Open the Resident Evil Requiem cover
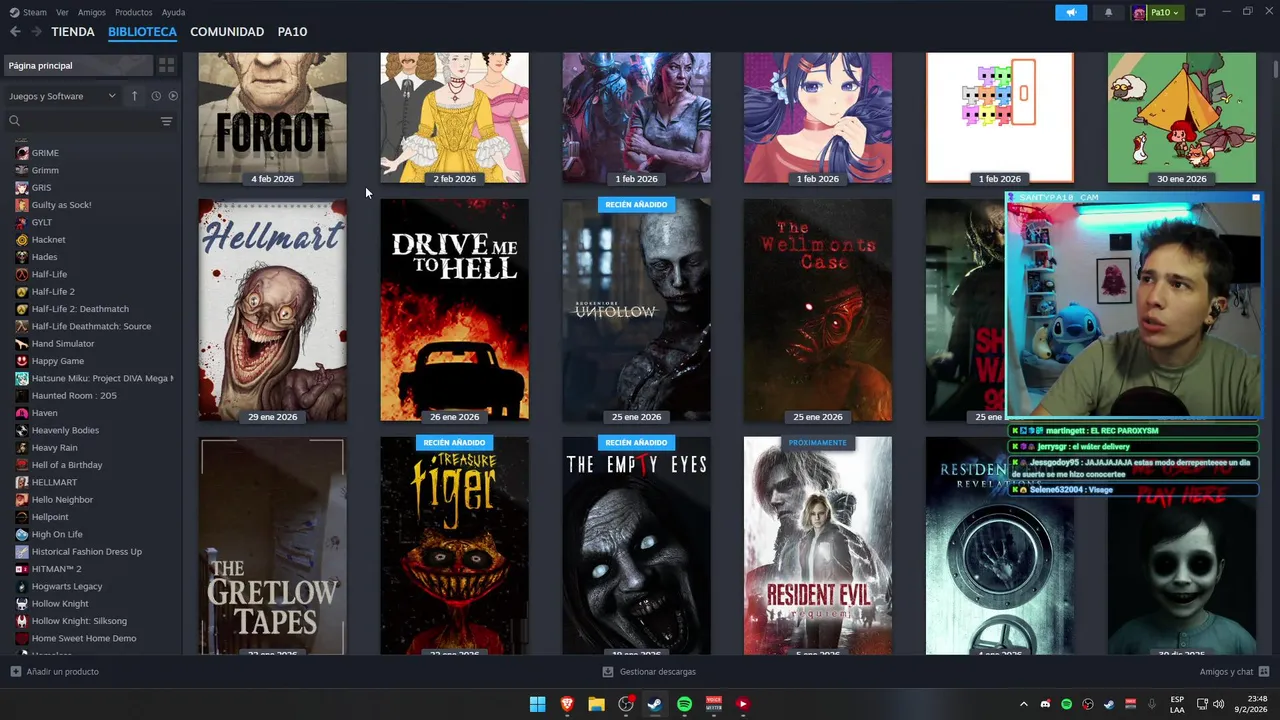The height and width of the screenshot is (720, 1280). (818, 546)
